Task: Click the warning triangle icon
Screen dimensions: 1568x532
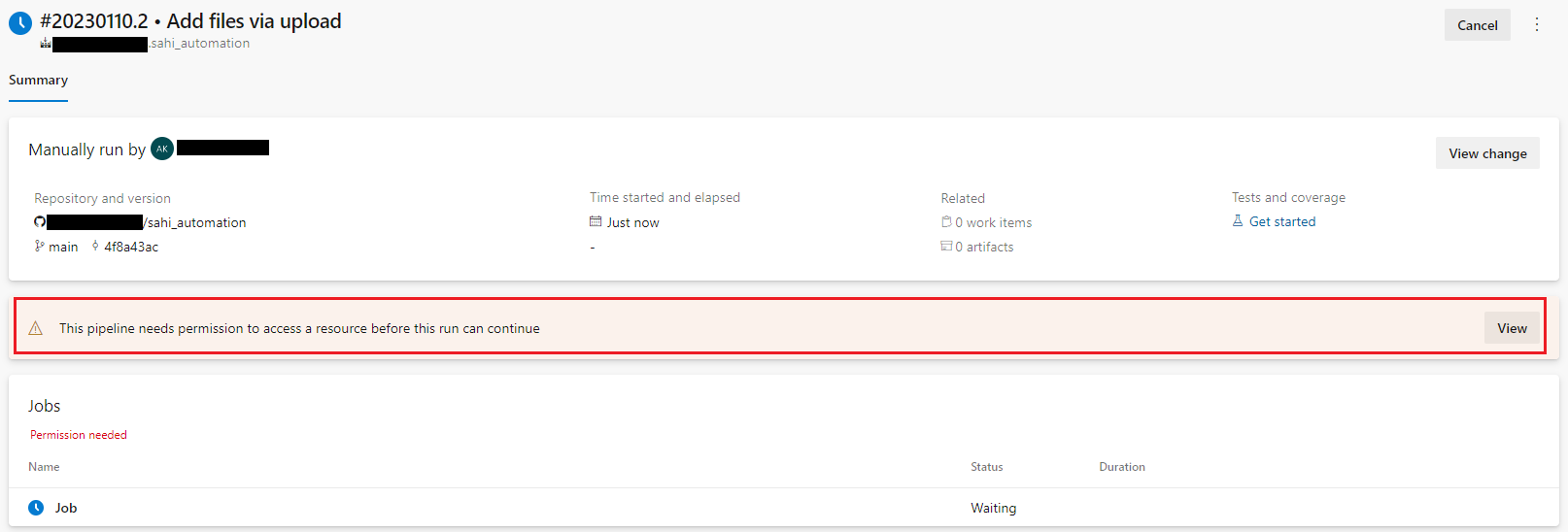Action: (36, 328)
